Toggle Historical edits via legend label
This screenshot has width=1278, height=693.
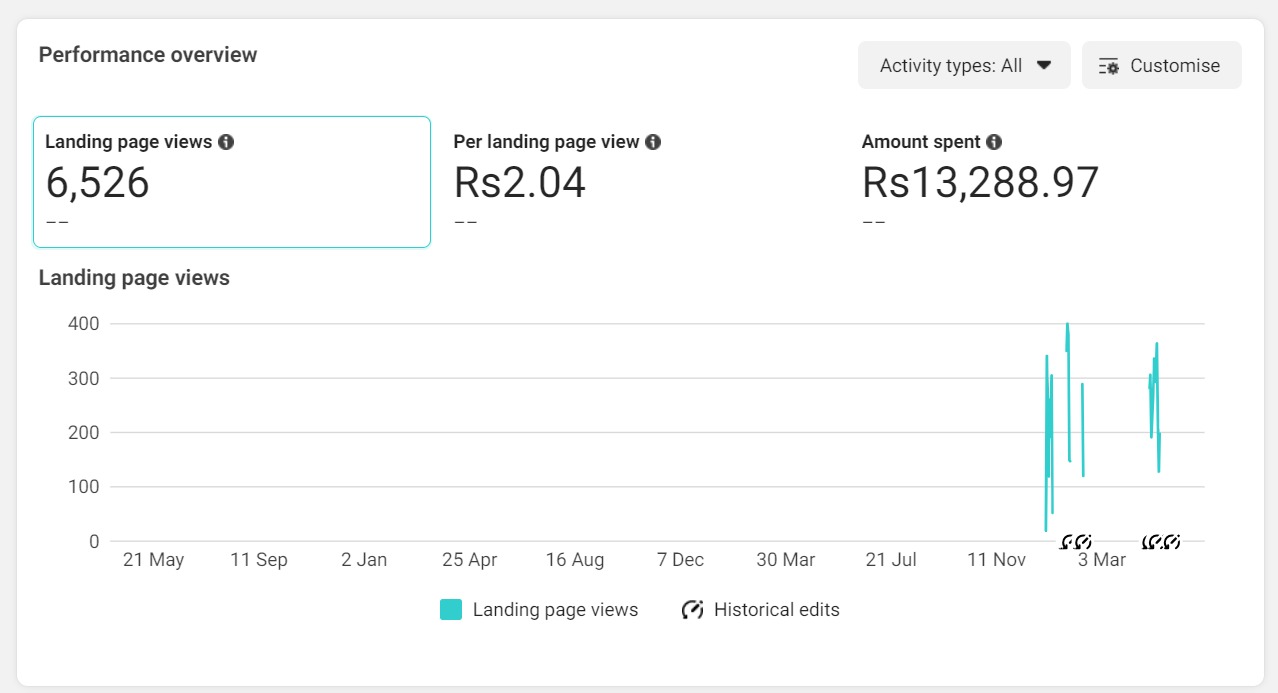(776, 610)
